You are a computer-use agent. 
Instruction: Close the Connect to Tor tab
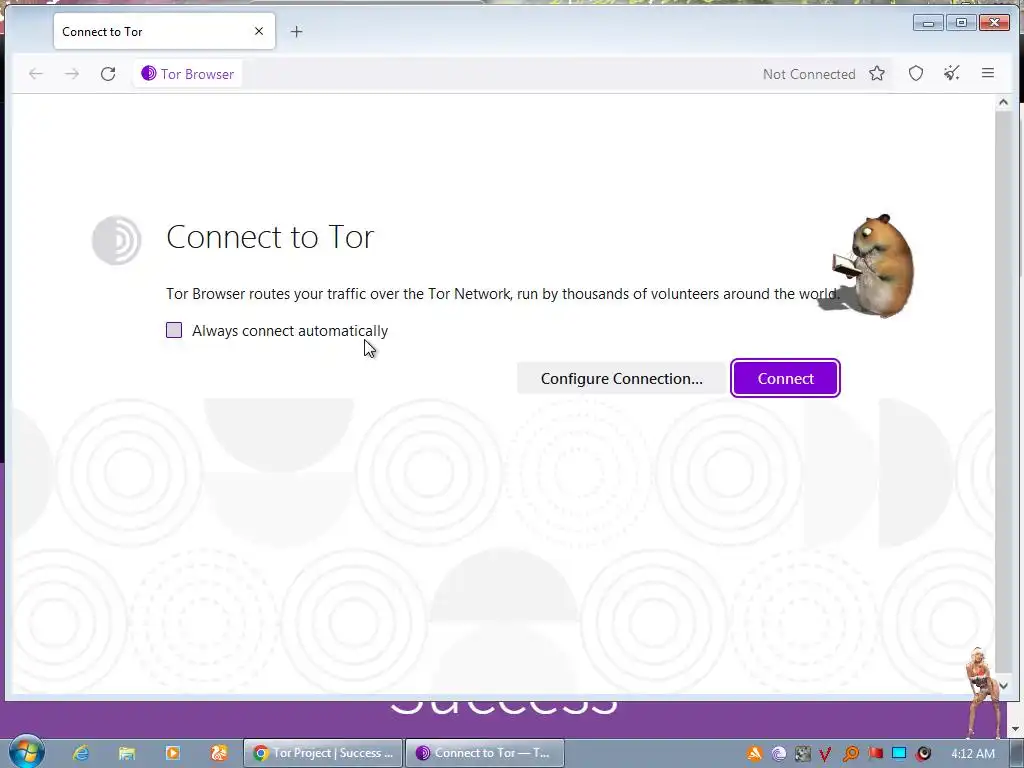tap(259, 31)
